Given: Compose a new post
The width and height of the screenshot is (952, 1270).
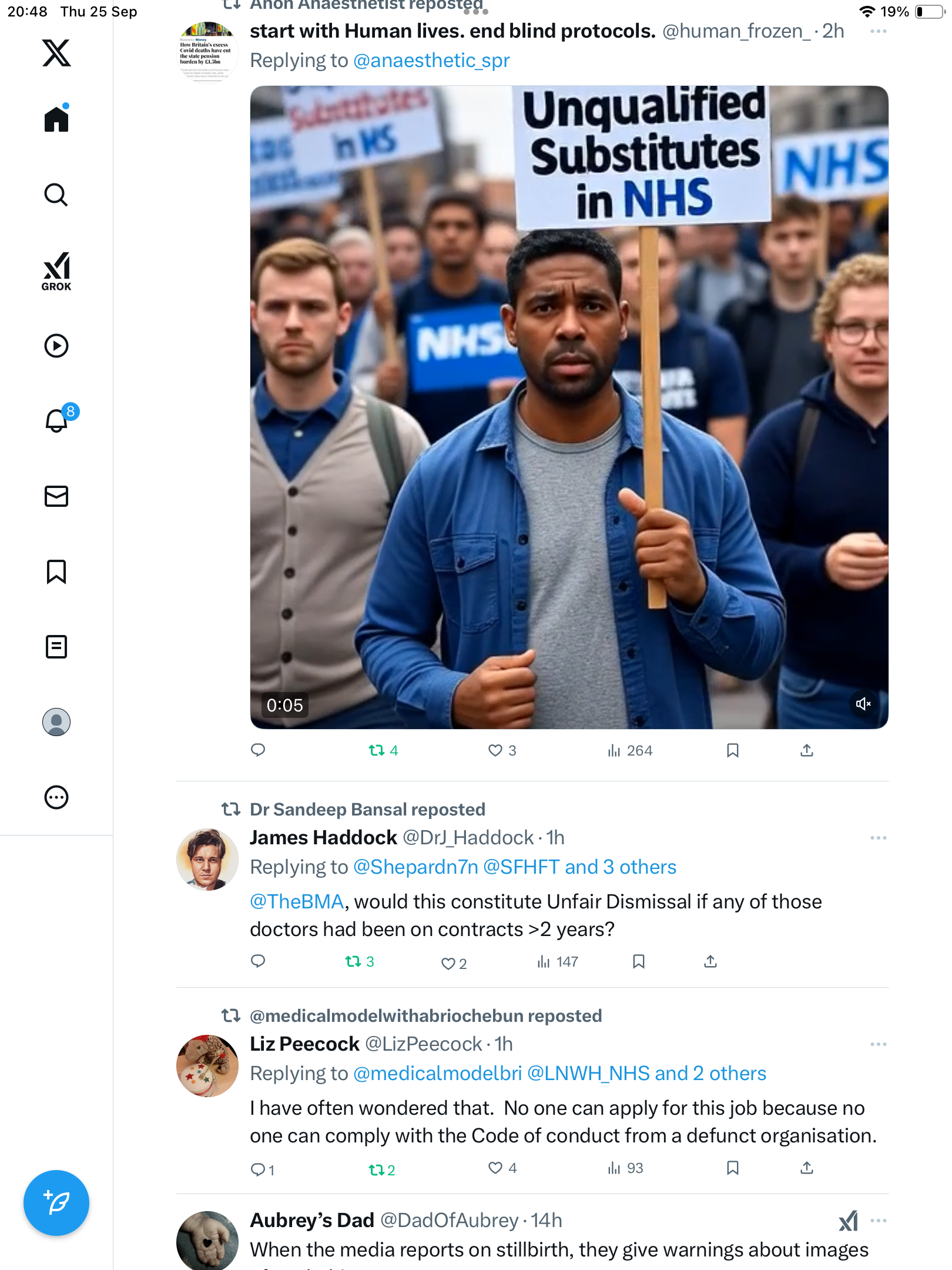Looking at the screenshot, I should (56, 1202).
